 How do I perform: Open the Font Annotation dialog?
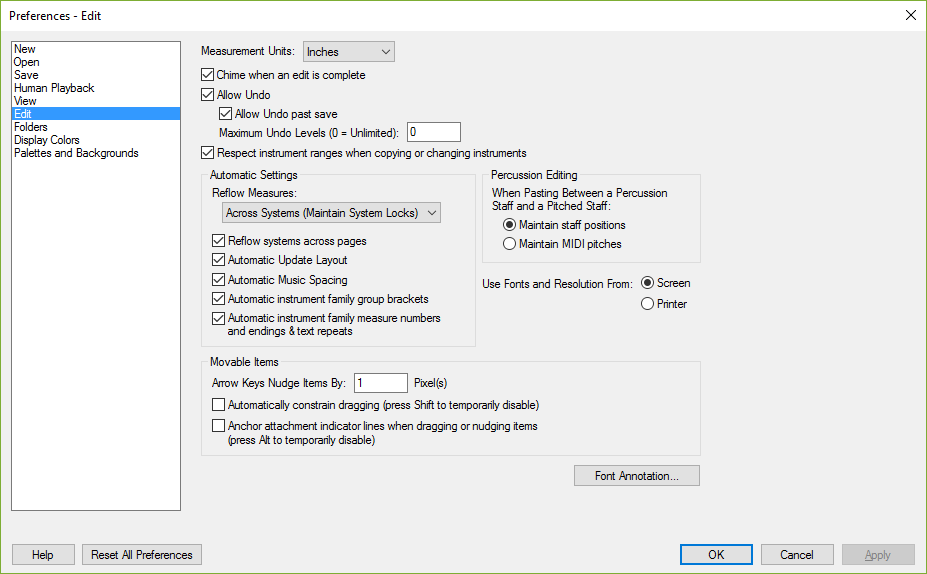coord(637,476)
